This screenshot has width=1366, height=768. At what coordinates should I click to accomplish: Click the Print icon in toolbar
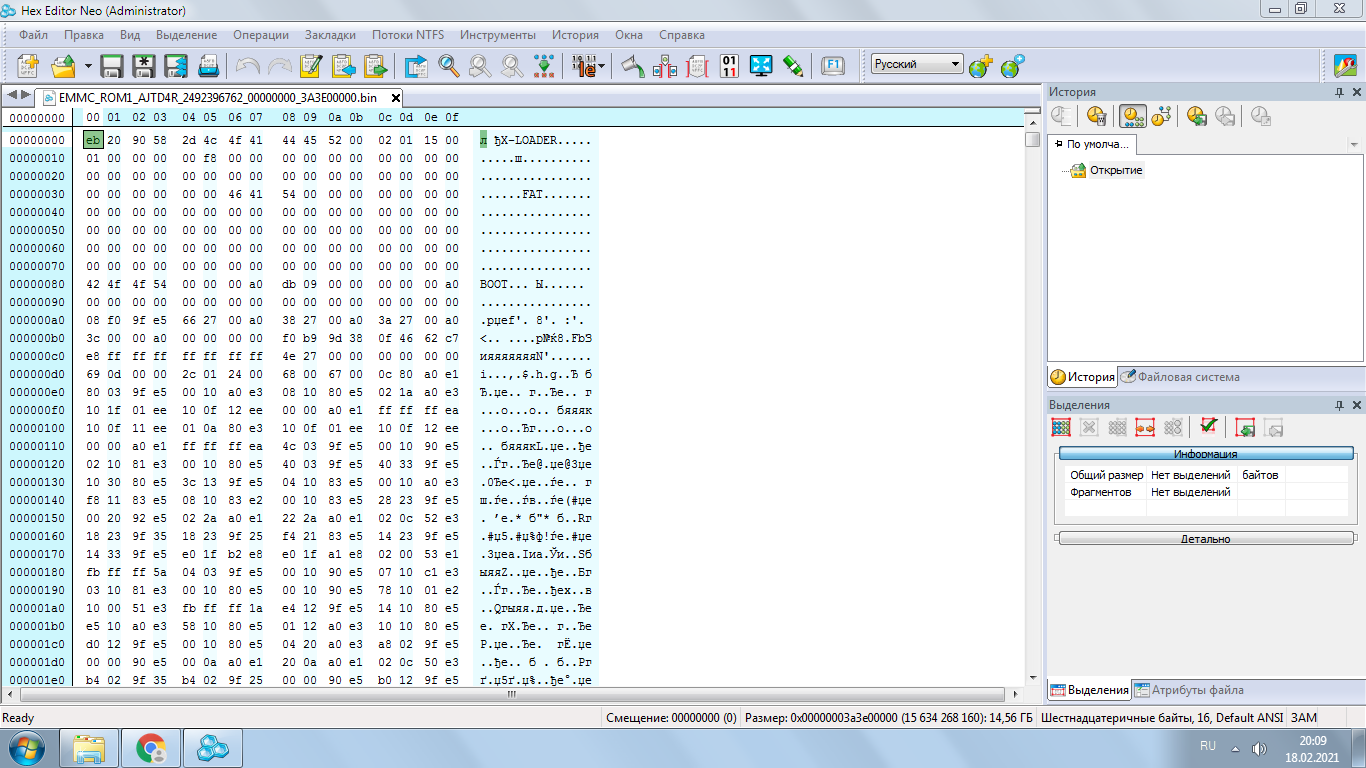tap(208, 66)
